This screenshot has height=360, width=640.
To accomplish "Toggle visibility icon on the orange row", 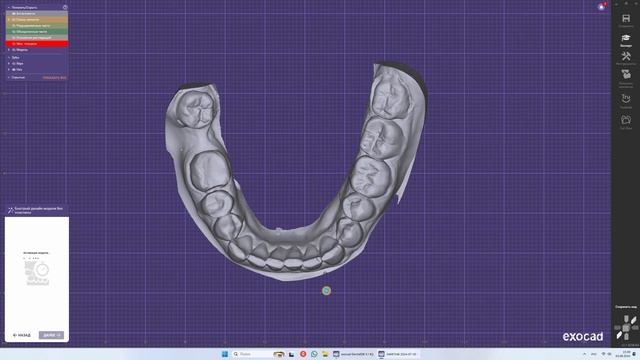I will [14, 20].
